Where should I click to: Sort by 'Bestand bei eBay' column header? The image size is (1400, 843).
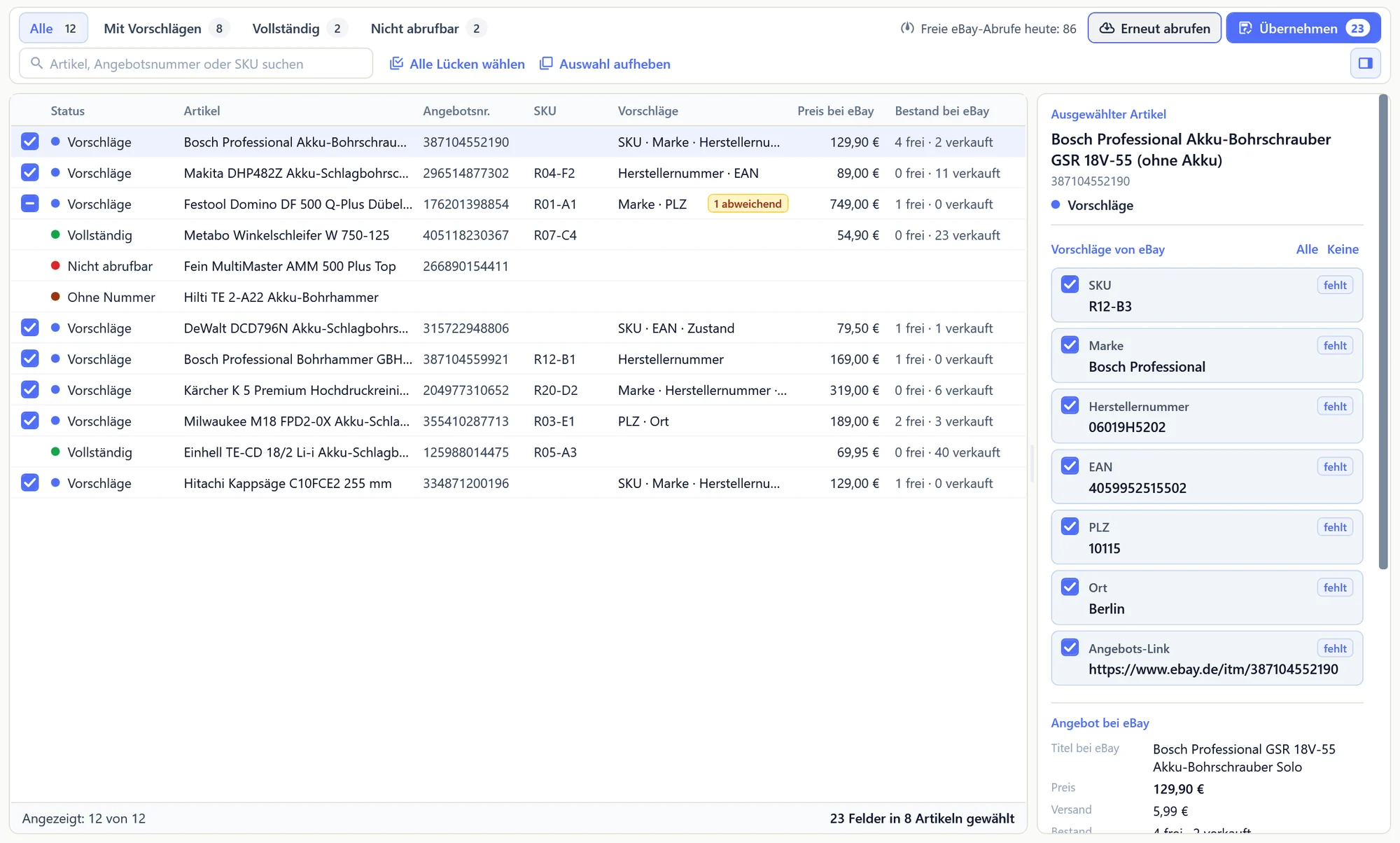(941, 111)
